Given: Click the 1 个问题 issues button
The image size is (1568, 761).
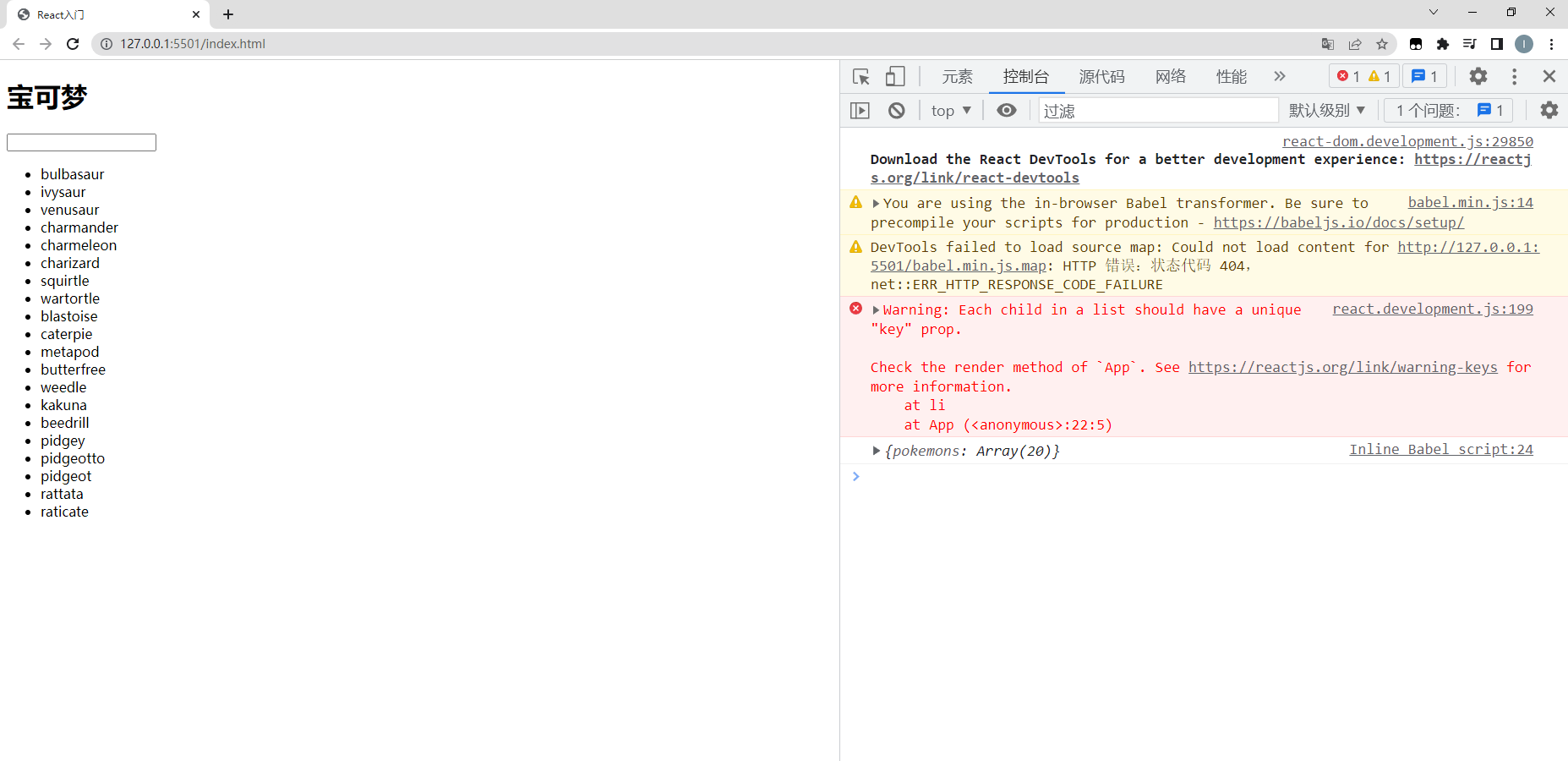Looking at the screenshot, I should pos(1449,110).
